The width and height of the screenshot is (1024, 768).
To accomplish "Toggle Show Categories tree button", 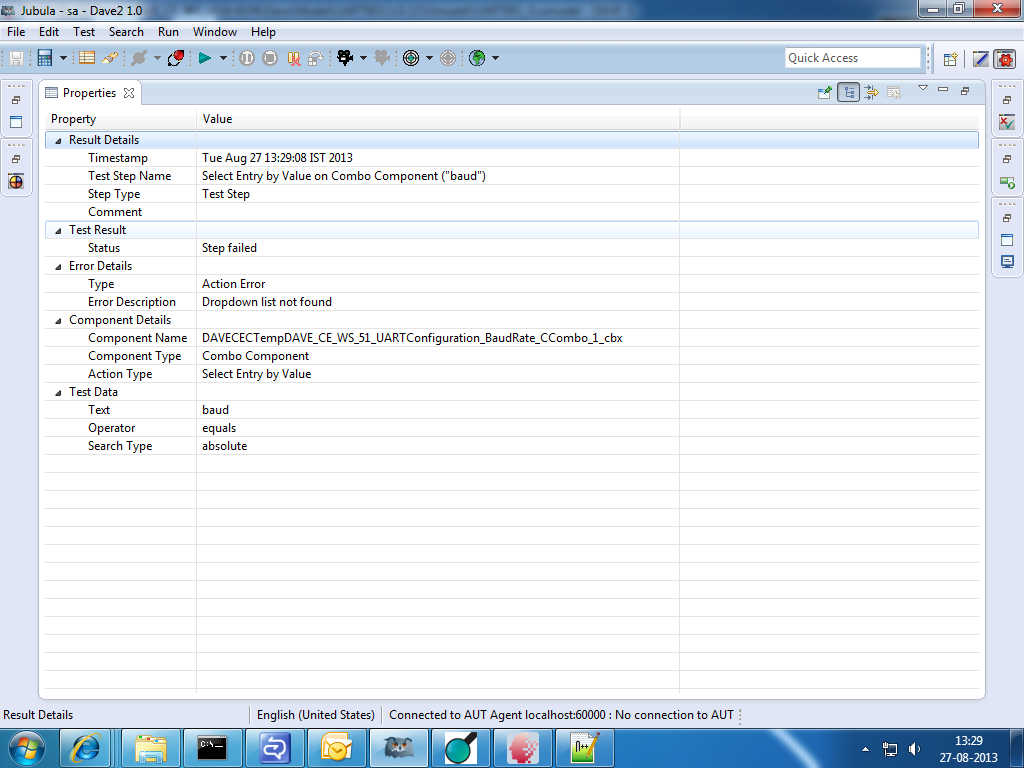I will pyautogui.click(x=848, y=93).
